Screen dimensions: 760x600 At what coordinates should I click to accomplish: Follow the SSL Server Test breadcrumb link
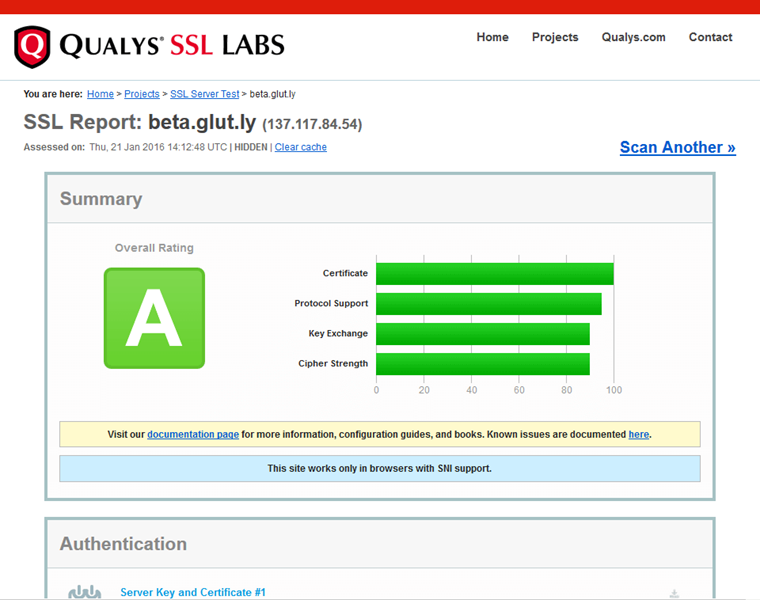[205, 94]
